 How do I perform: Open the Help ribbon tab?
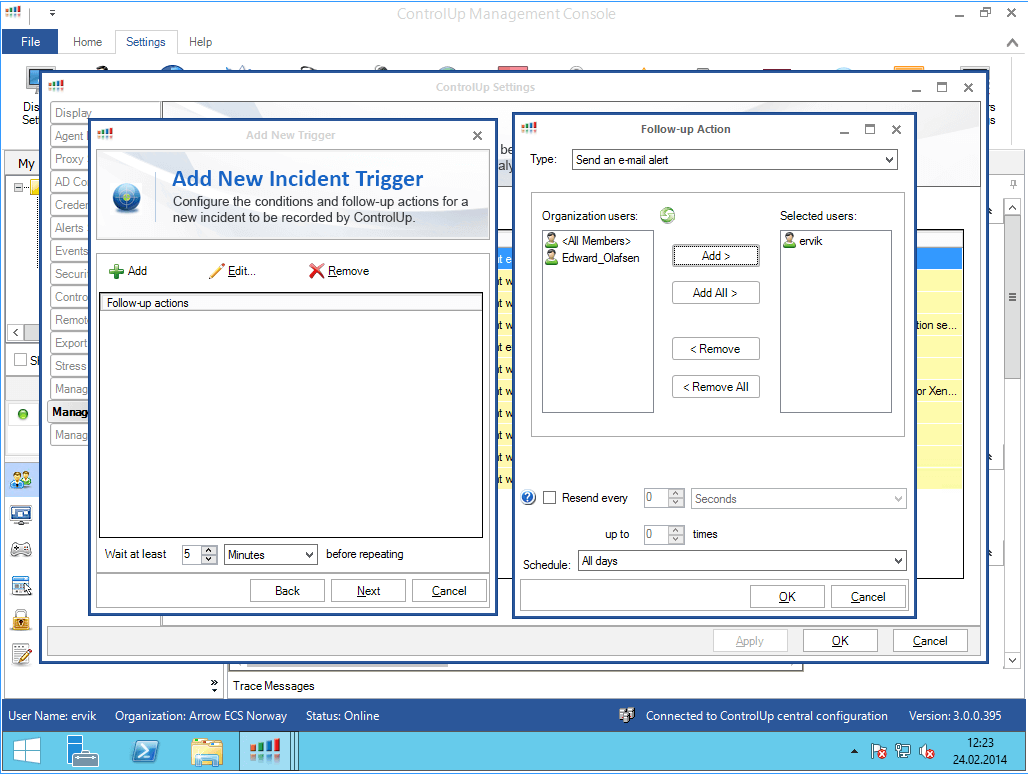coord(200,42)
